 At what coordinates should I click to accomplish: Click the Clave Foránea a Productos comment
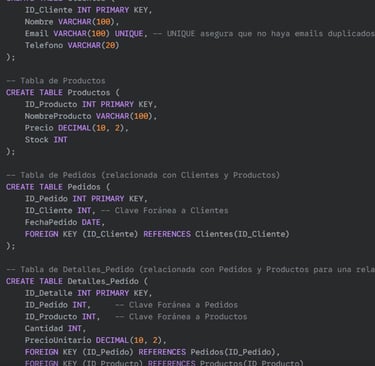pos(181,317)
